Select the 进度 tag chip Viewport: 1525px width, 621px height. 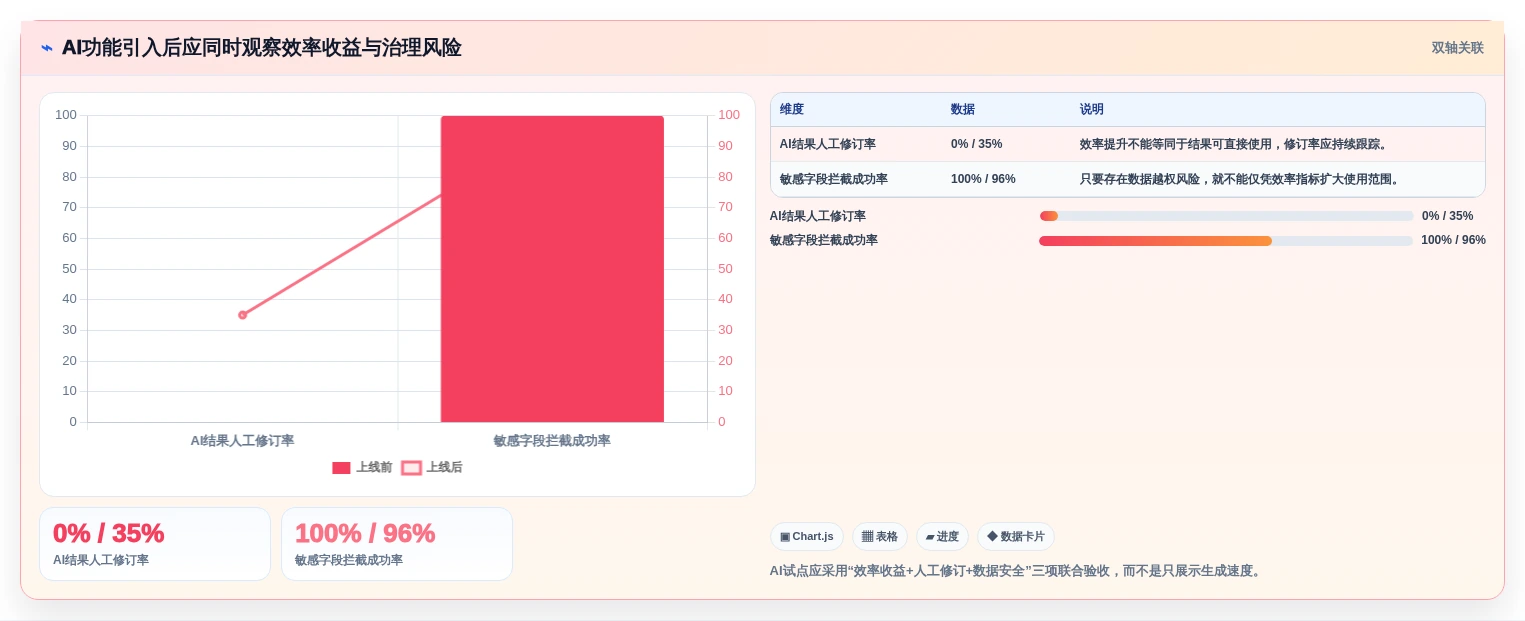pyautogui.click(x=942, y=537)
